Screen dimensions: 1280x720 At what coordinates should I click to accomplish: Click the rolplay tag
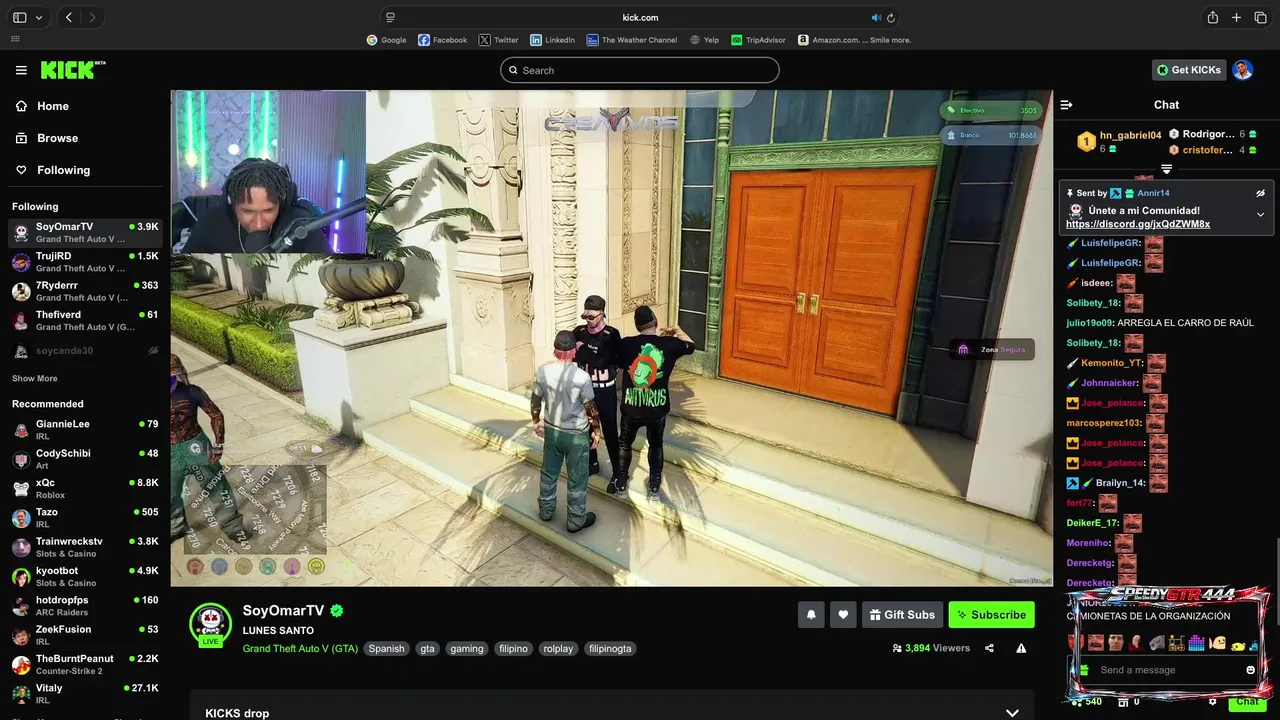[x=557, y=649]
